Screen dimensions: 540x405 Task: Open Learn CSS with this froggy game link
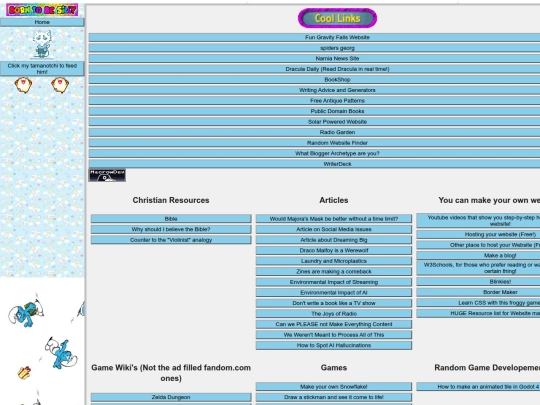pyautogui.click(x=478, y=303)
